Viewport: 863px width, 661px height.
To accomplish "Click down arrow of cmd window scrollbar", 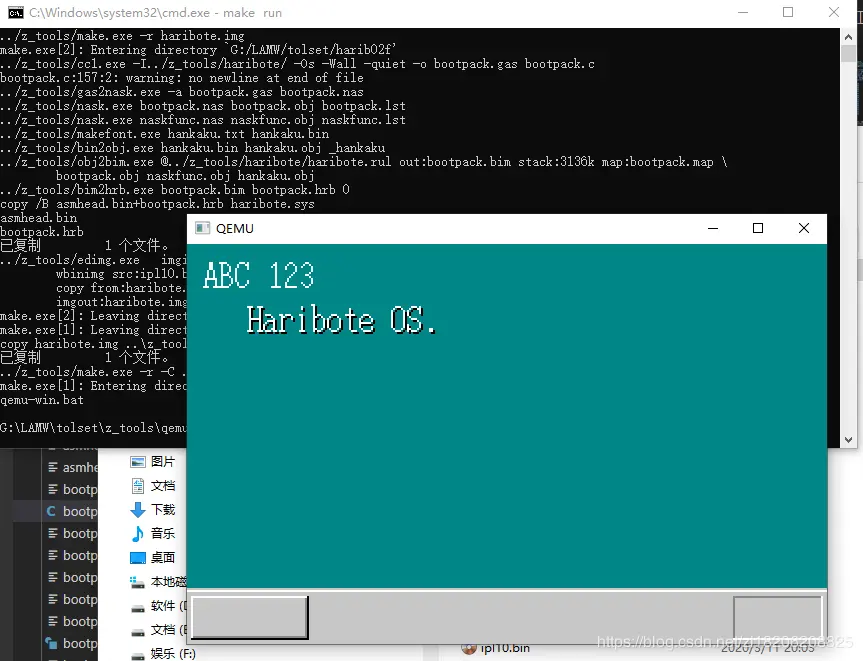I will [848, 440].
